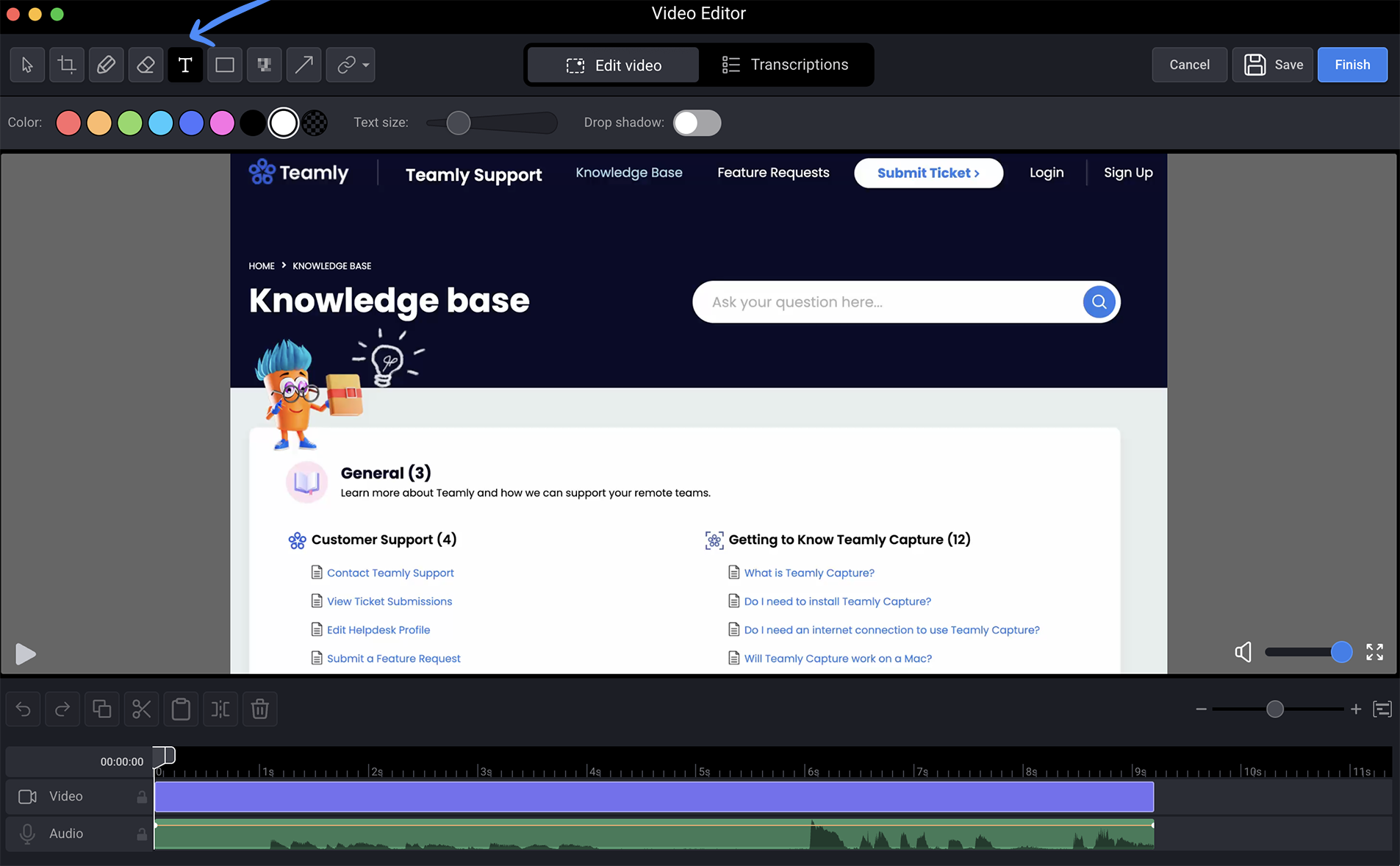Undo the last edit

23,709
